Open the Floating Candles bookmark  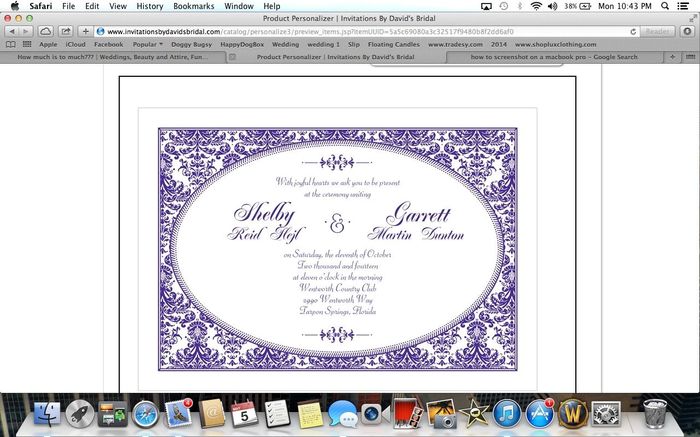[x=394, y=44]
